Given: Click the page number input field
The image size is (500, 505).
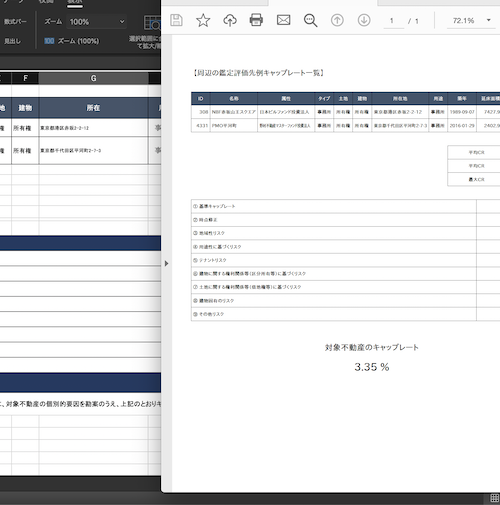Looking at the screenshot, I should tap(393, 21).
